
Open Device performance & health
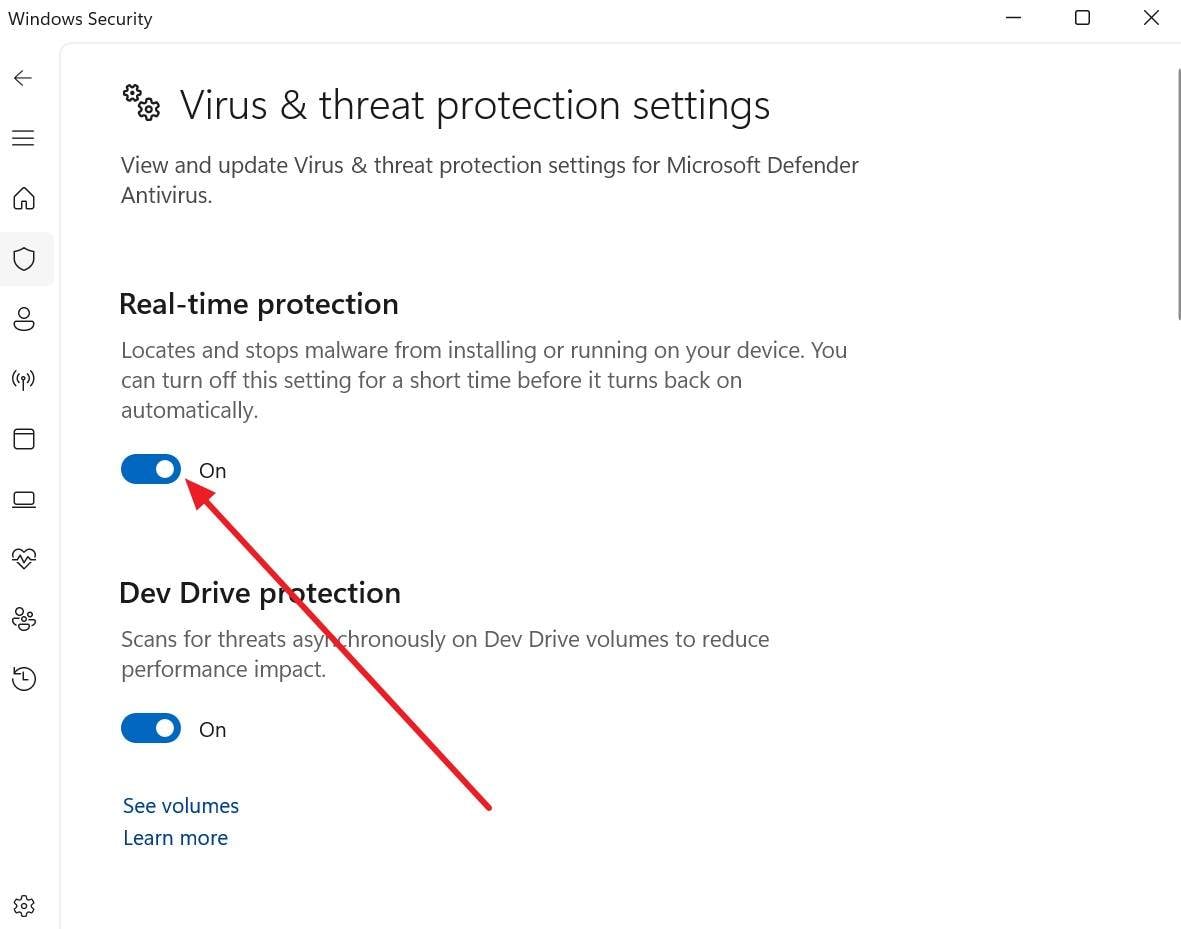[23, 559]
